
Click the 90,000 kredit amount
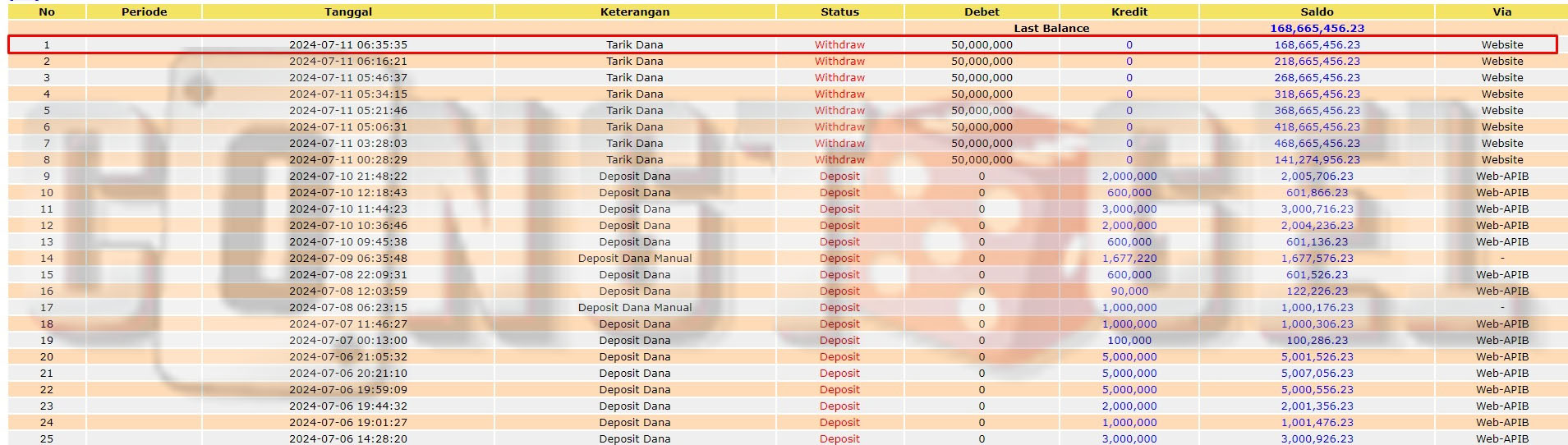pyautogui.click(x=1129, y=291)
